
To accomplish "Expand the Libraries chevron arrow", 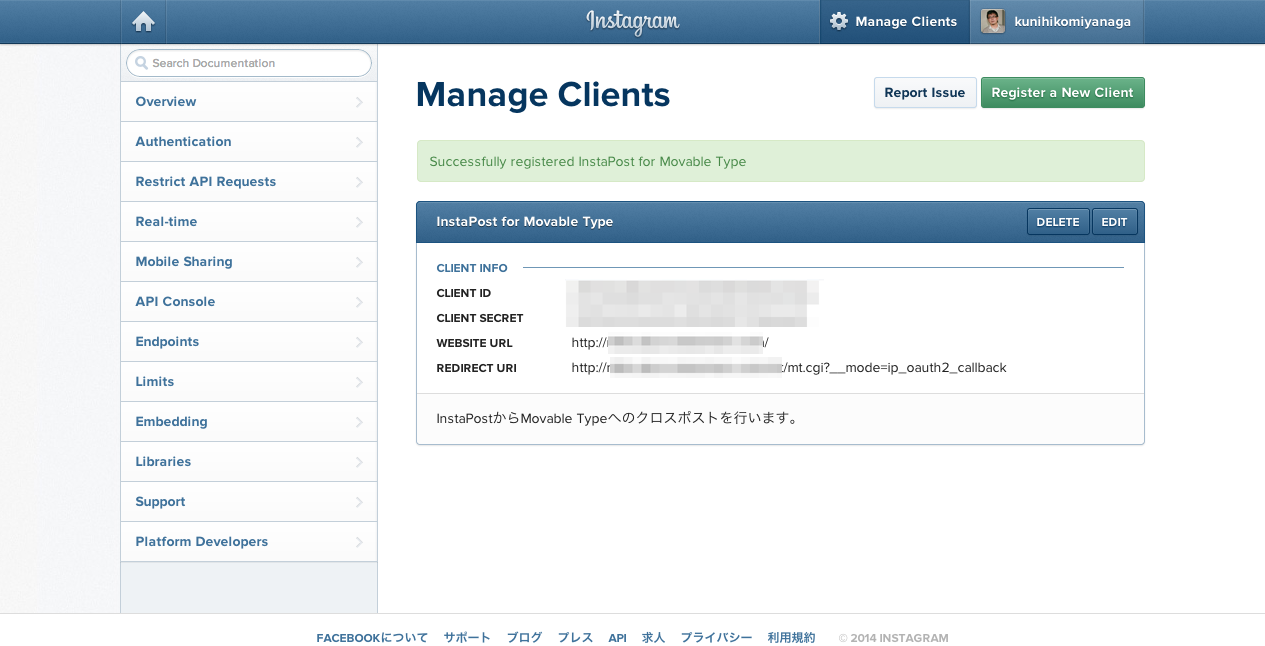I will pos(359,462).
